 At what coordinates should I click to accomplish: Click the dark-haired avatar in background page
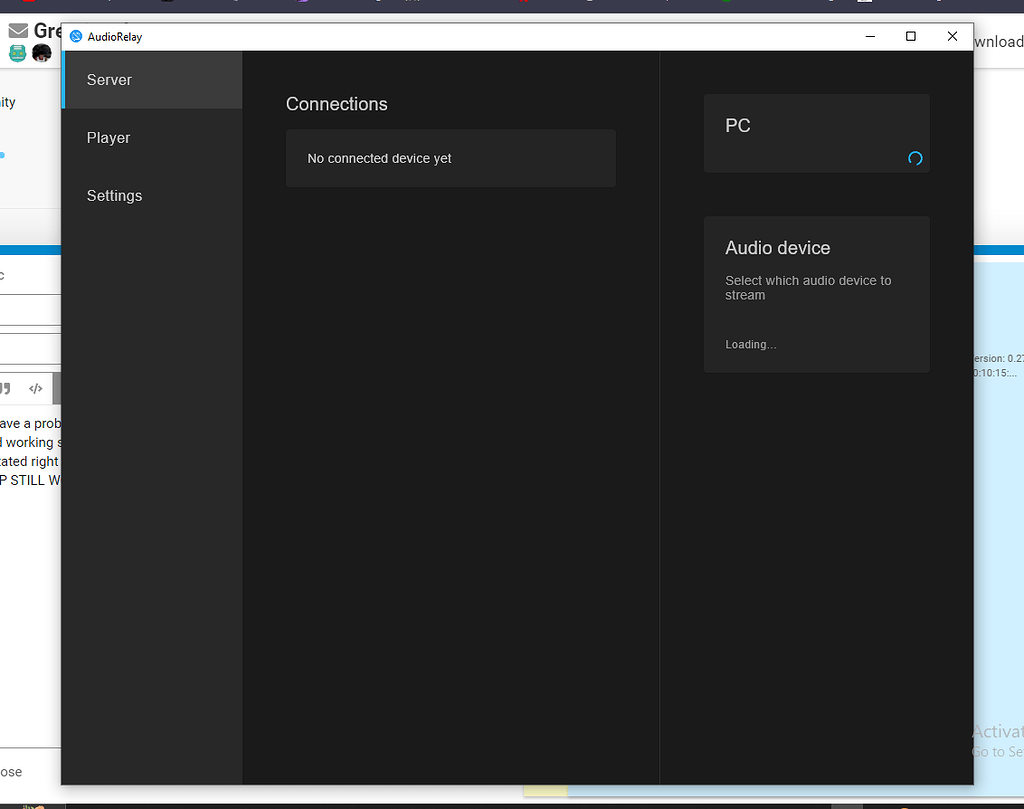click(x=42, y=53)
